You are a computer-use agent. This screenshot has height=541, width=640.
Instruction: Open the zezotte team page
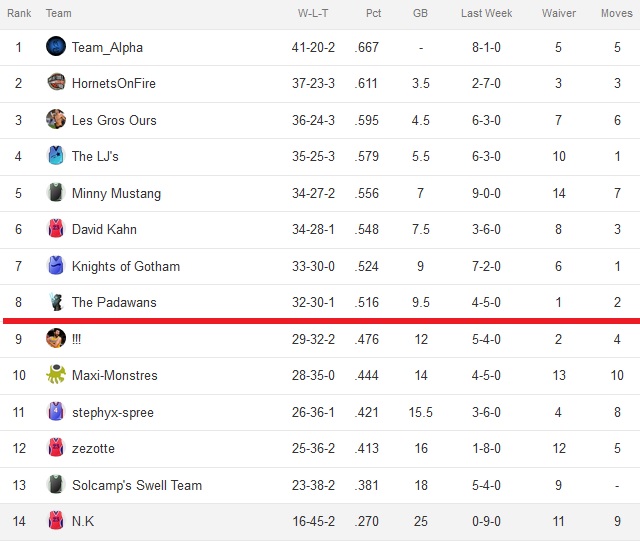[x=93, y=448]
